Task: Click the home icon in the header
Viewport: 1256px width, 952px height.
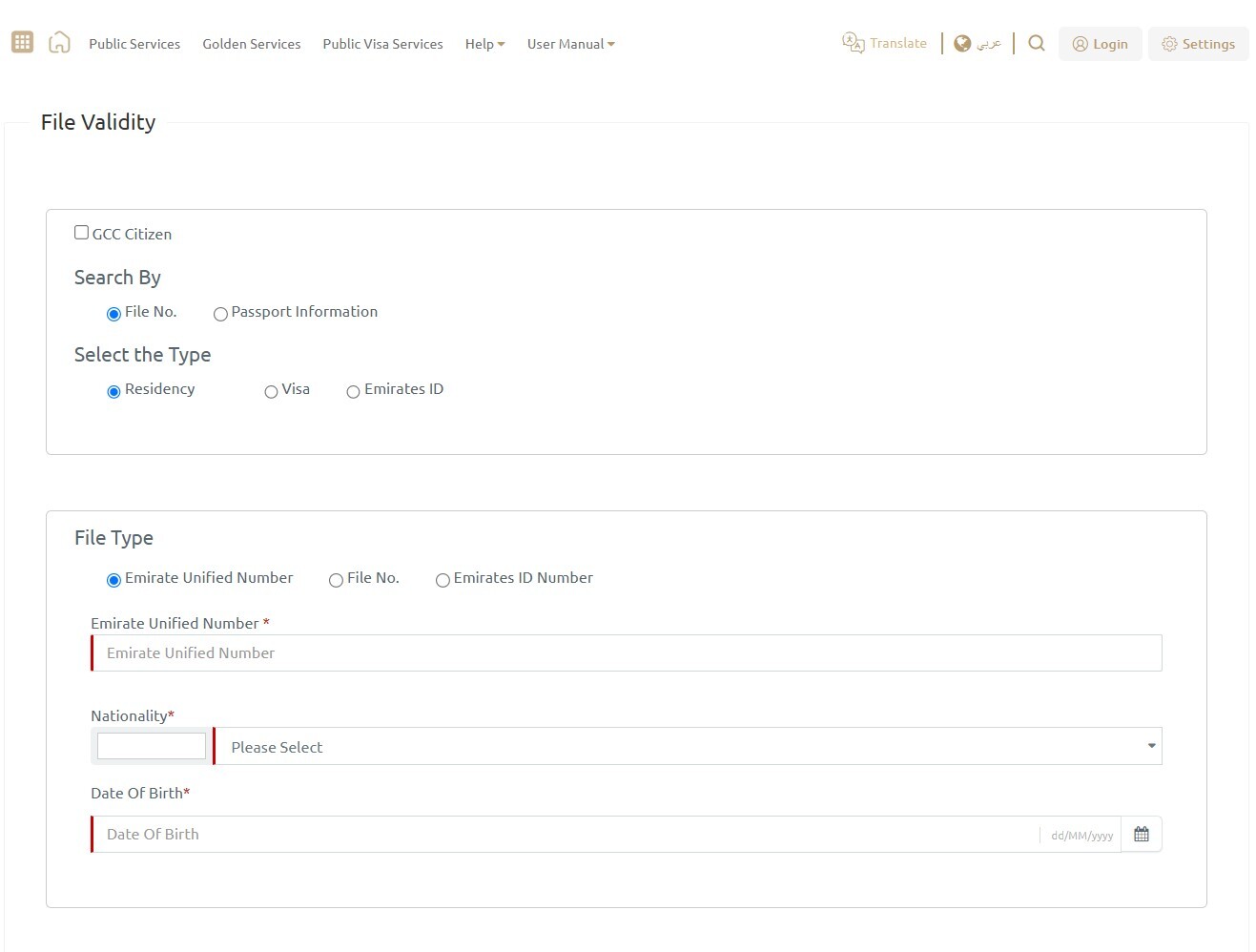Action: click(59, 41)
